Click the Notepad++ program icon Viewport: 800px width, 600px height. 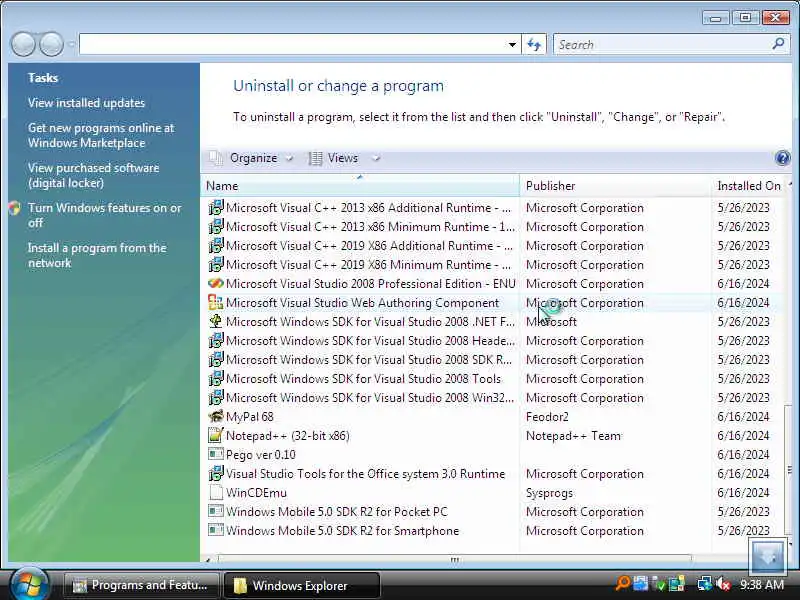(216, 435)
